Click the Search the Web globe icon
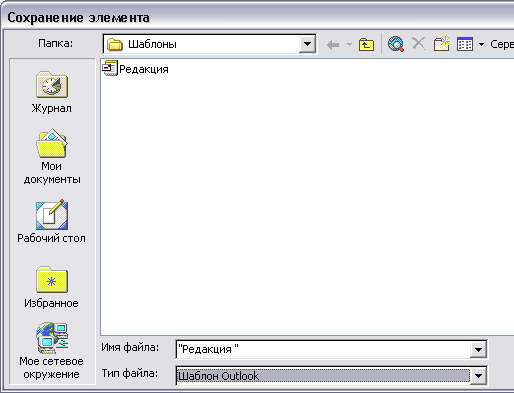This screenshot has height=393, width=514. pyautogui.click(x=396, y=44)
